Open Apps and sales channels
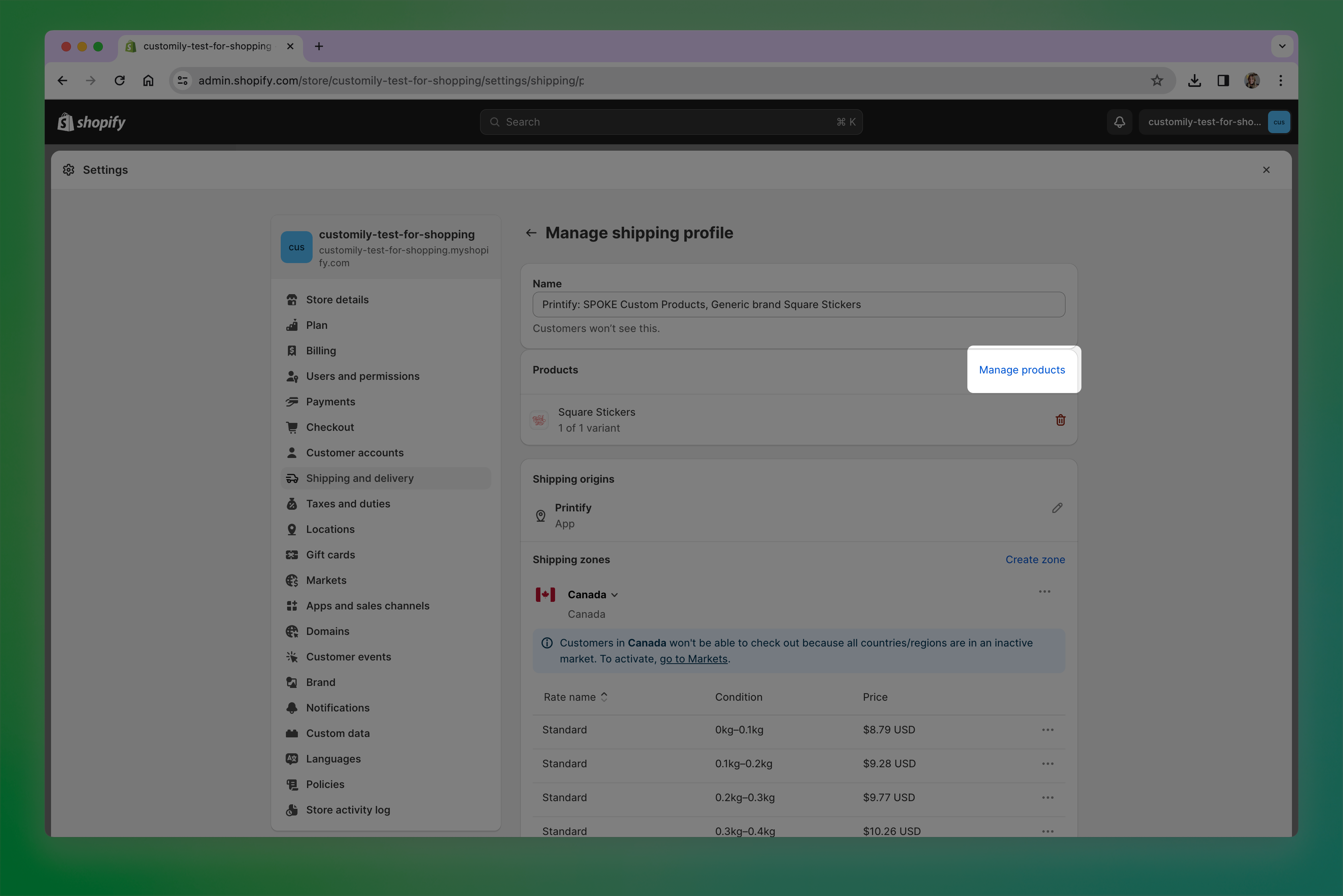1343x896 pixels. click(x=386, y=606)
